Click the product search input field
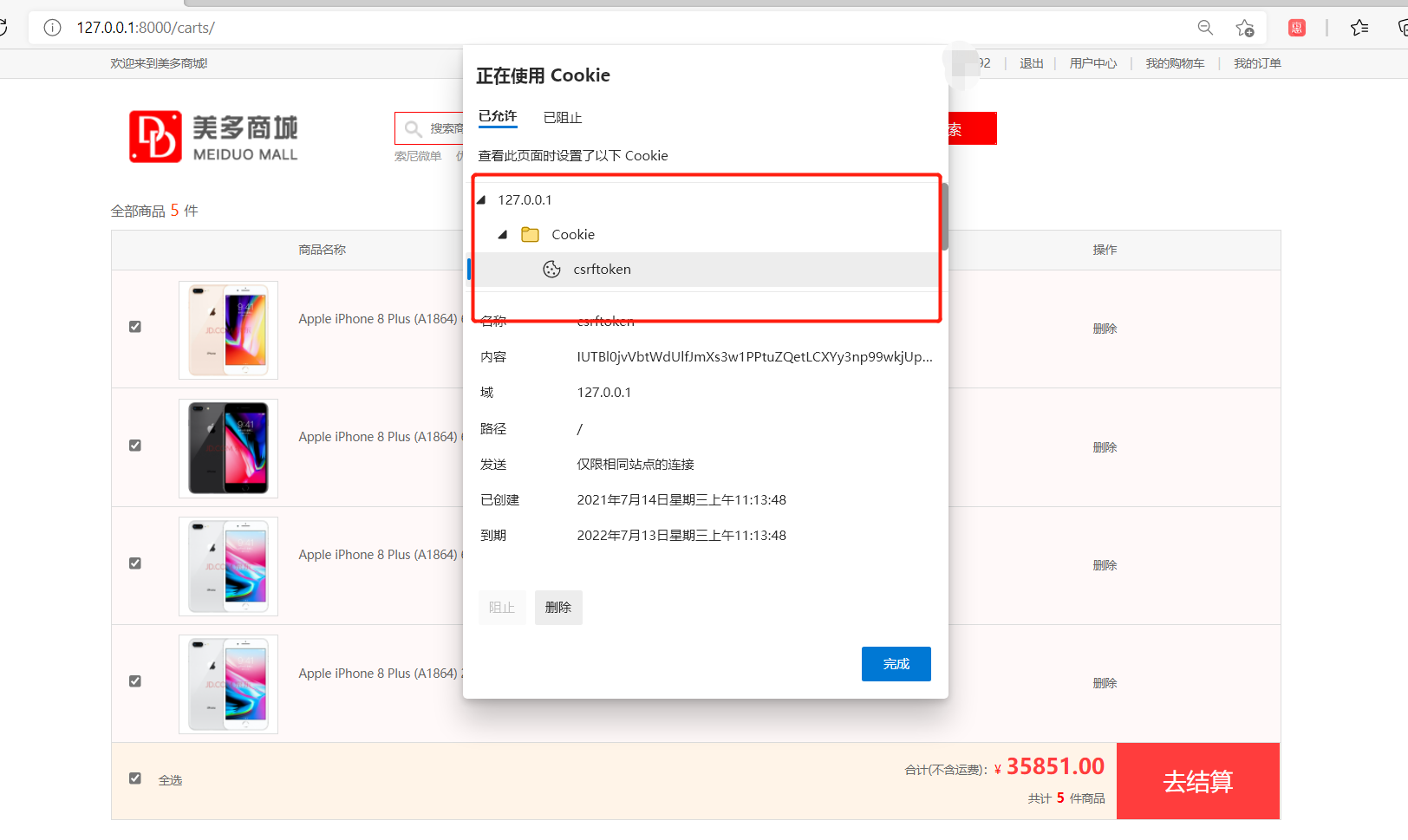Screen dimensions: 1408x840 click(x=429, y=128)
